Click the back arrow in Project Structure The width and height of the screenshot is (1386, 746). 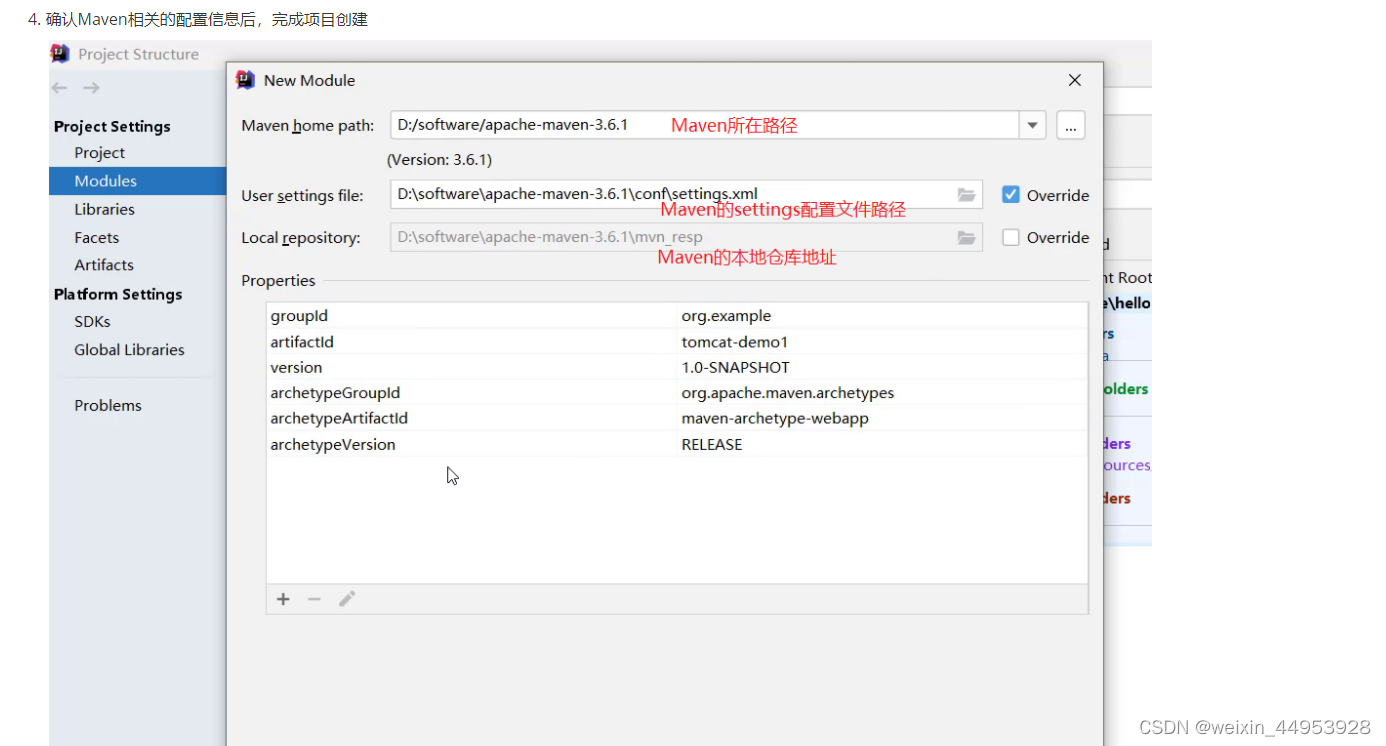coord(59,88)
